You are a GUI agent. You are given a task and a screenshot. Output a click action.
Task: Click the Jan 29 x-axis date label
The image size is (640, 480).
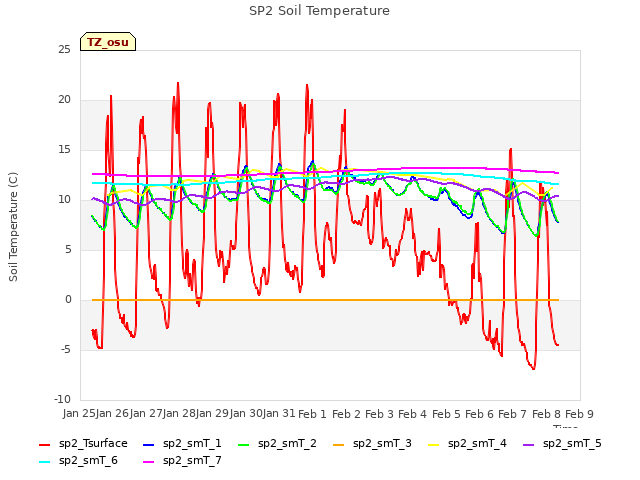coord(212,414)
